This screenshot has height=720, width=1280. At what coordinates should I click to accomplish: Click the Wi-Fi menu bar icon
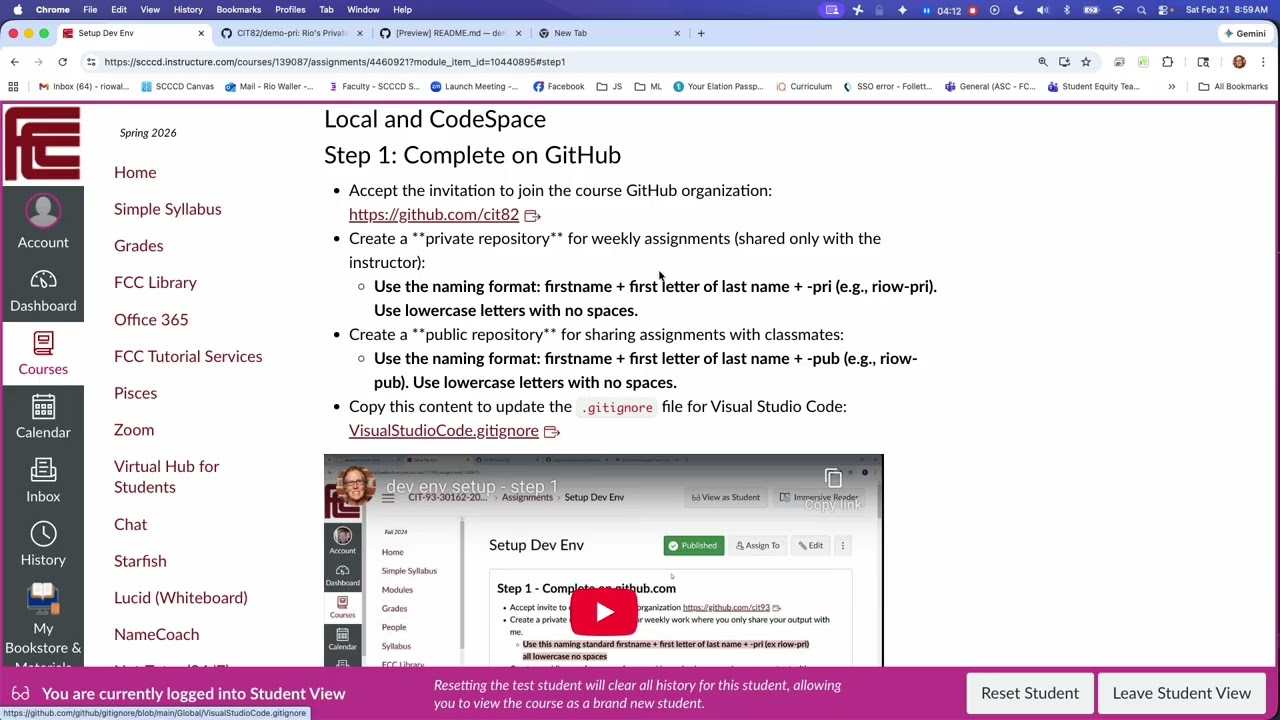pos(1118,10)
